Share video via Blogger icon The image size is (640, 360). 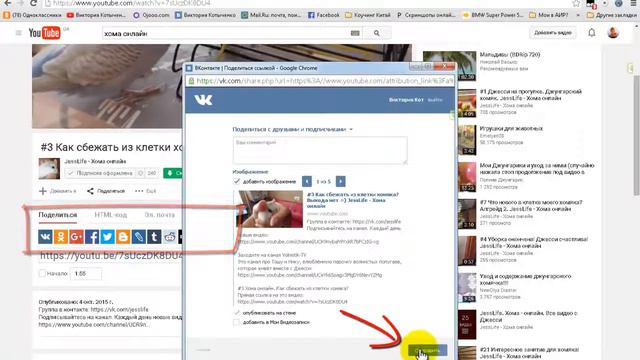pos(123,236)
